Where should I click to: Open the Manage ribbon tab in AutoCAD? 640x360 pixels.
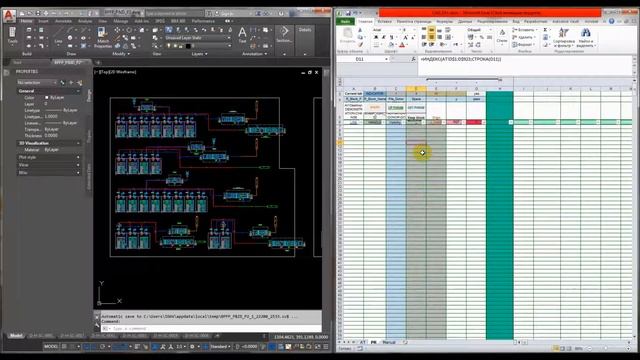[x=120, y=21]
